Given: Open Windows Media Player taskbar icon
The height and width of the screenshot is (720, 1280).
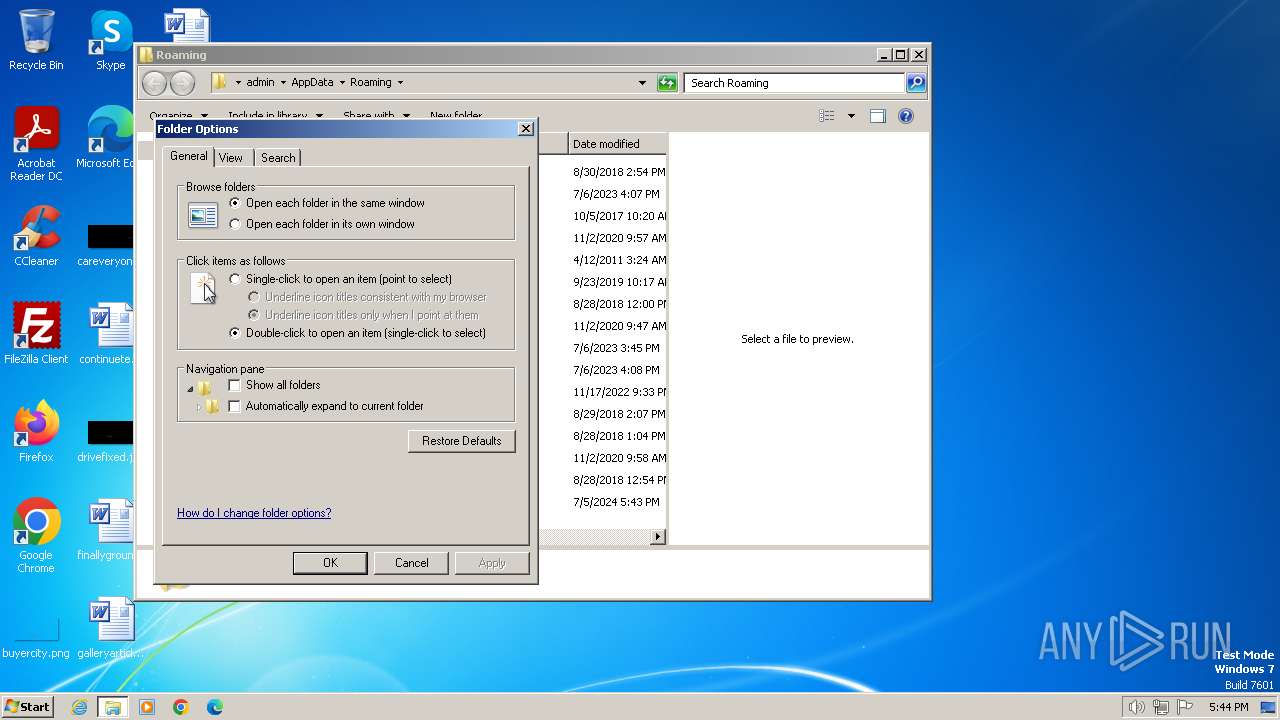Looking at the screenshot, I should [x=147, y=707].
